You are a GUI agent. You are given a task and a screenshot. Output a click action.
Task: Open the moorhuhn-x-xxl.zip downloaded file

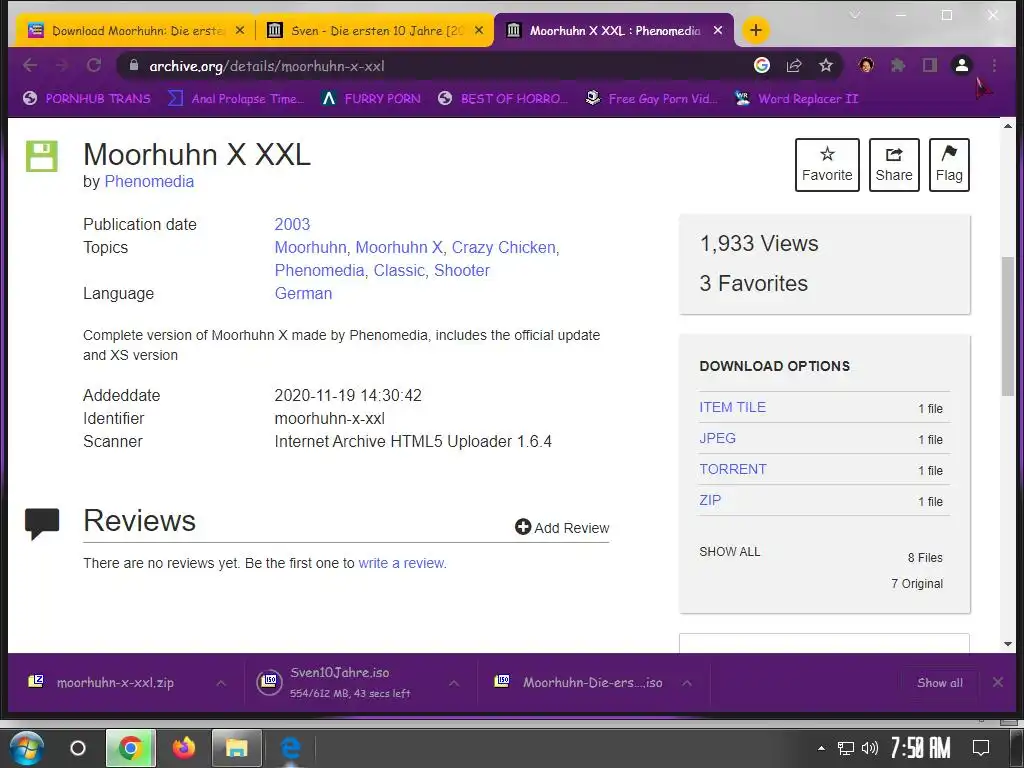click(x=115, y=683)
